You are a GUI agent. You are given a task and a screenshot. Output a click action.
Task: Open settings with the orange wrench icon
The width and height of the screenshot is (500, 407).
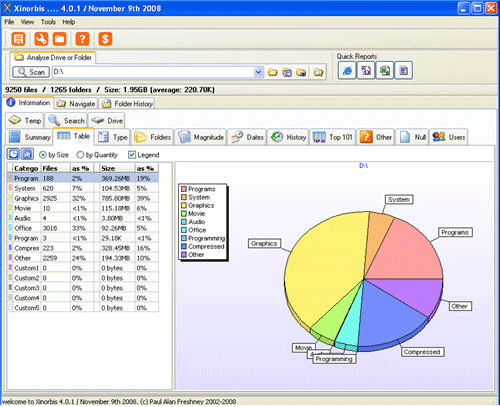point(41,39)
